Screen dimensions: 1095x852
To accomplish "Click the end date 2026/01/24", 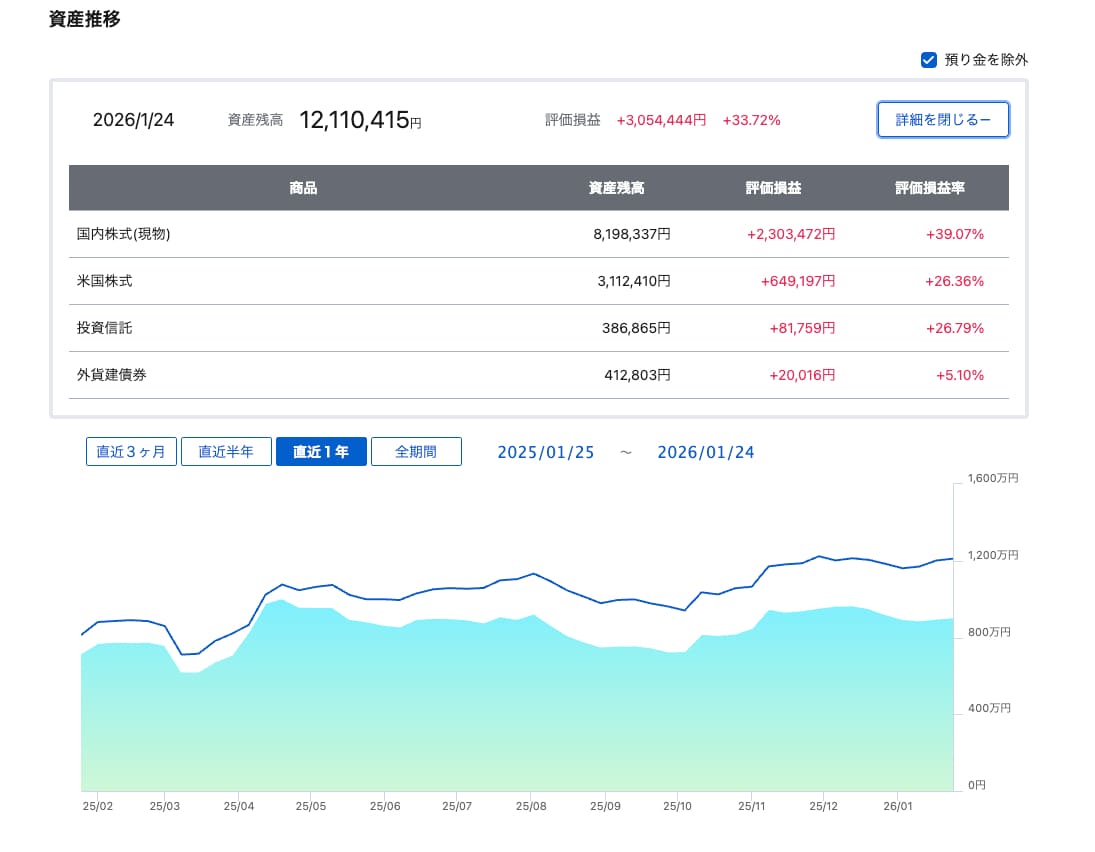I will pyautogui.click(x=706, y=453).
